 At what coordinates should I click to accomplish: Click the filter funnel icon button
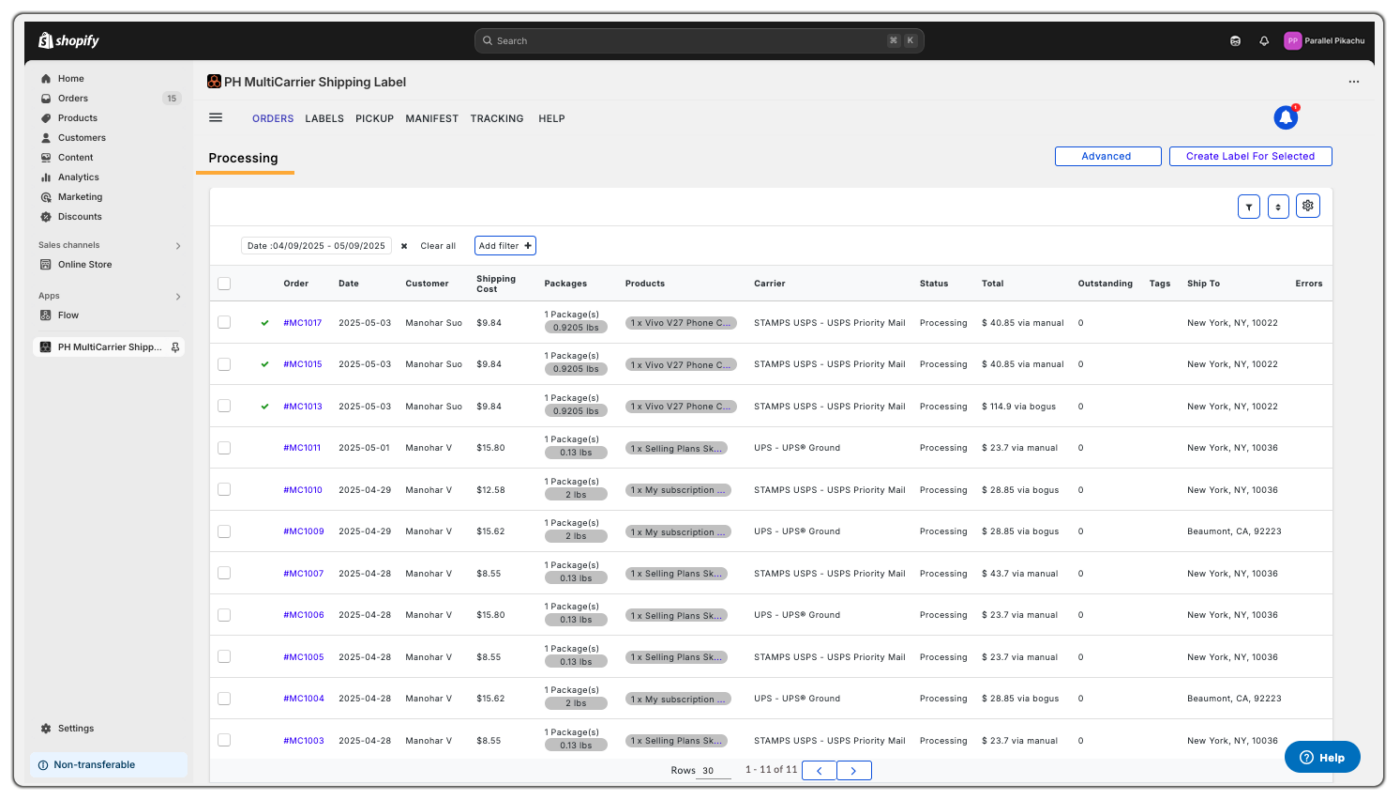click(1248, 207)
